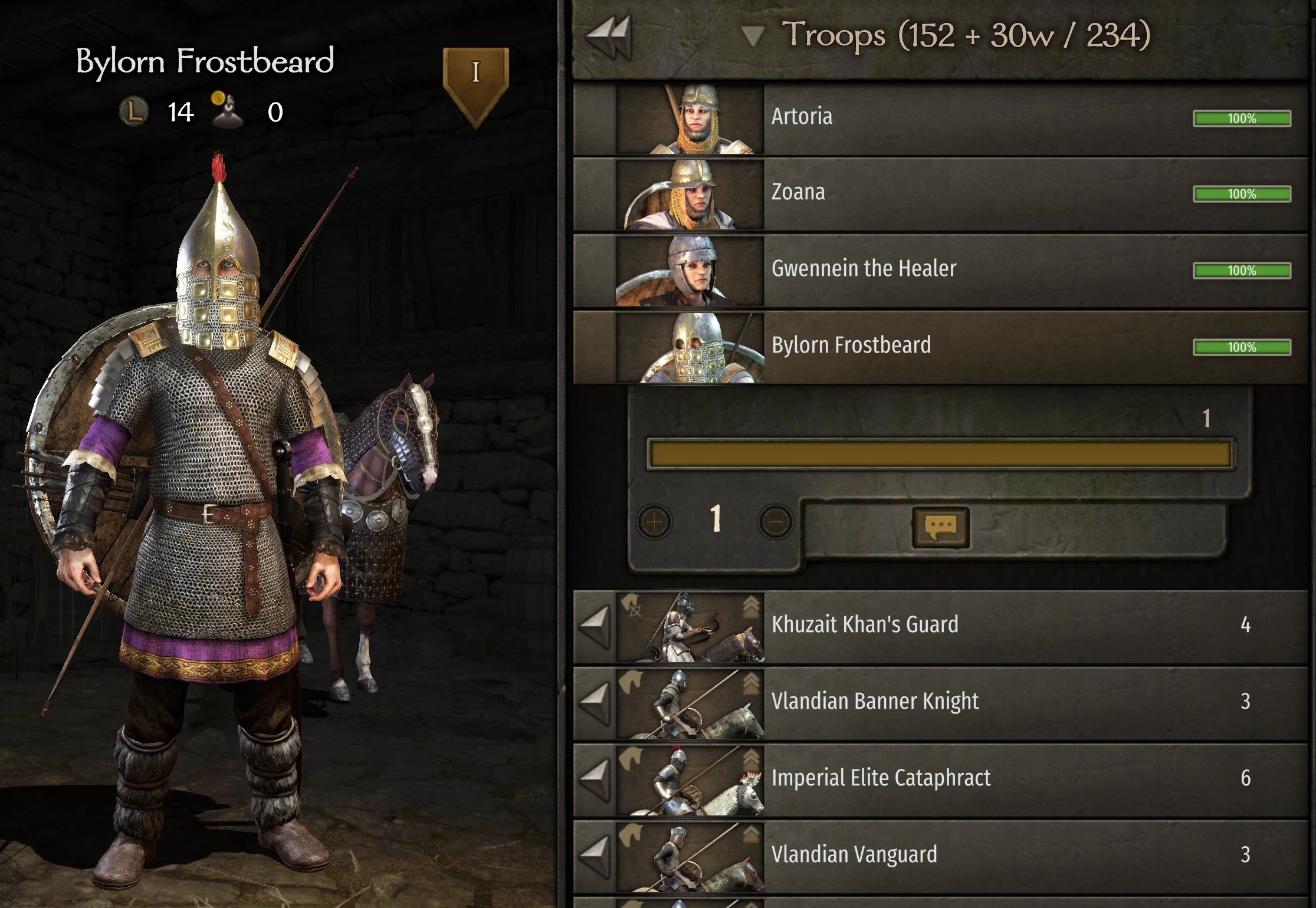
Task: Click Vlandian Banner Knight portrait thumbnail
Action: [x=690, y=703]
